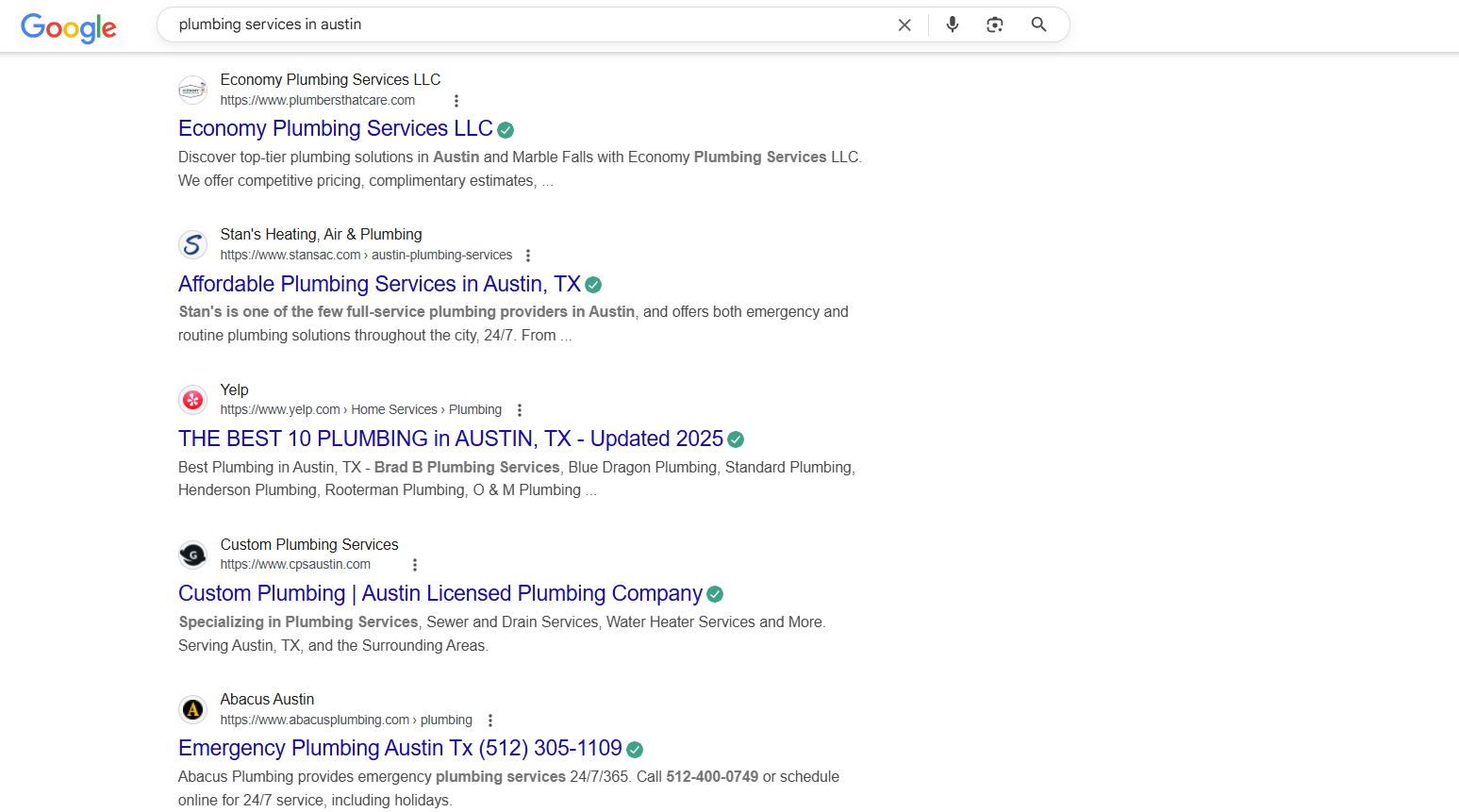Click site name Economy Plumbing Services LLC
This screenshot has height=812, width=1459.
click(x=330, y=79)
